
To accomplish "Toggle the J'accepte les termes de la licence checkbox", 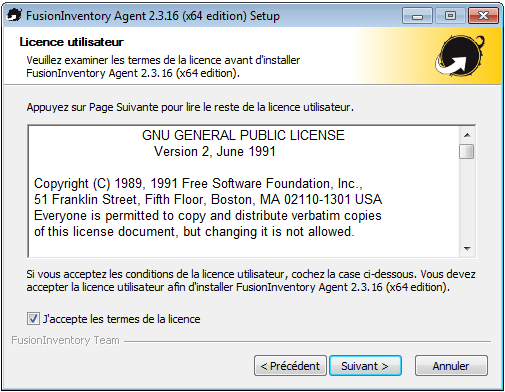I will pyautogui.click(x=33, y=319).
